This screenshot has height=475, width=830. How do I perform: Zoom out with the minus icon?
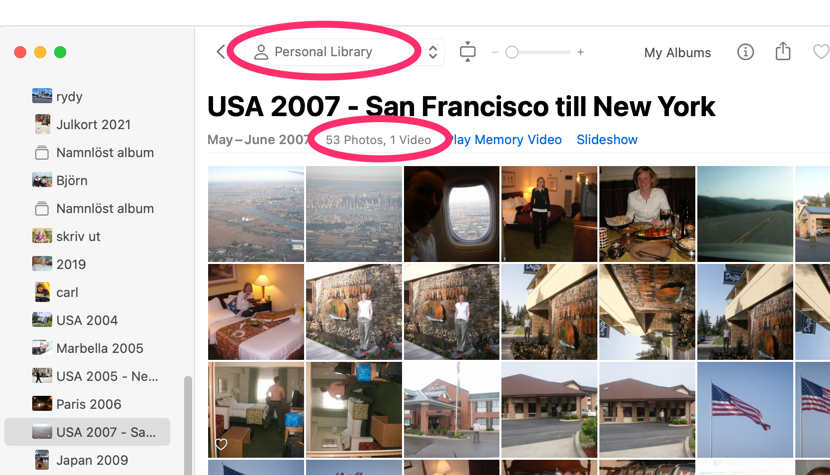coord(495,52)
